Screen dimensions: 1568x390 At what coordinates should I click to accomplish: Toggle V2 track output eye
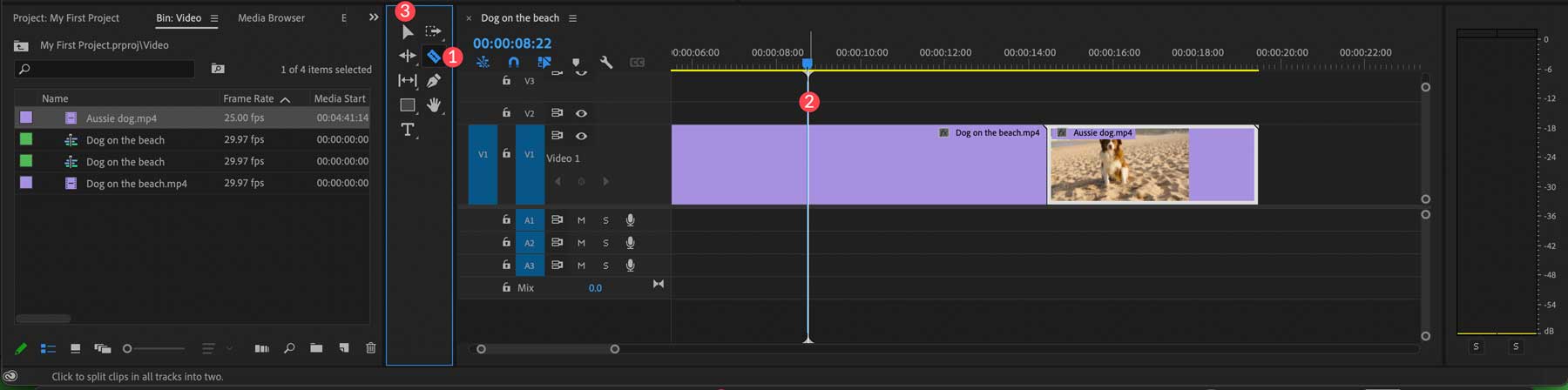point(581,113)
